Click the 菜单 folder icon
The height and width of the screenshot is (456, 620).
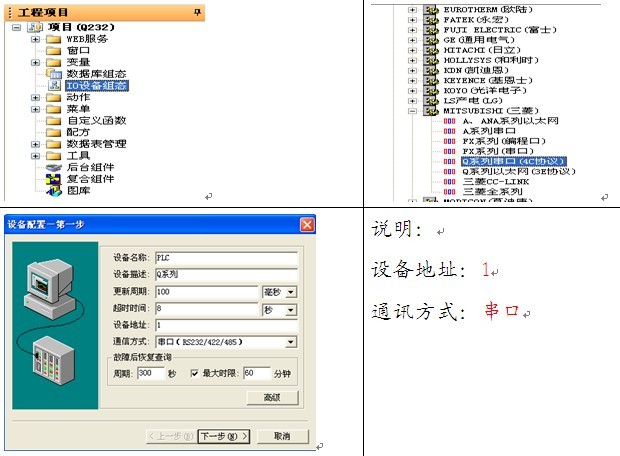(x=53, y=109)
